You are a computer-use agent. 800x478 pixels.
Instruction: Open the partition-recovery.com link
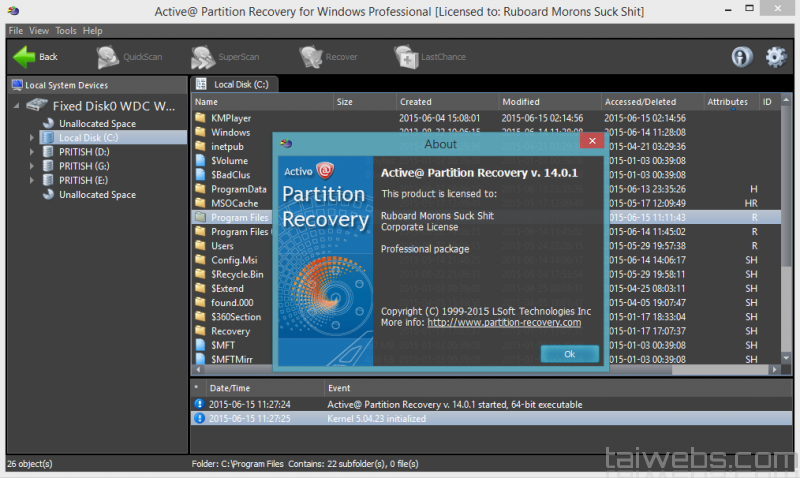click(504, 323)
